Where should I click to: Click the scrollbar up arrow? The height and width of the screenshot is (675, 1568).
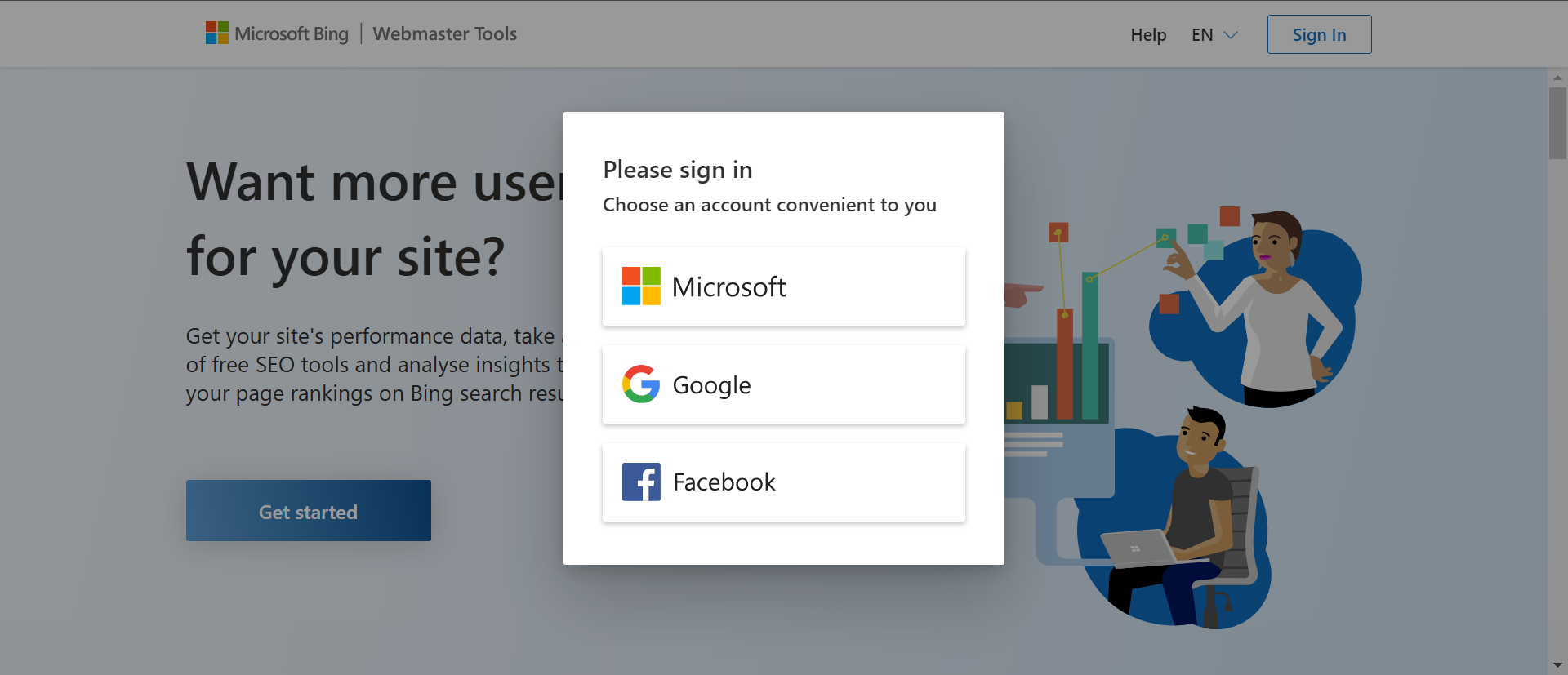coord(1558,78)
